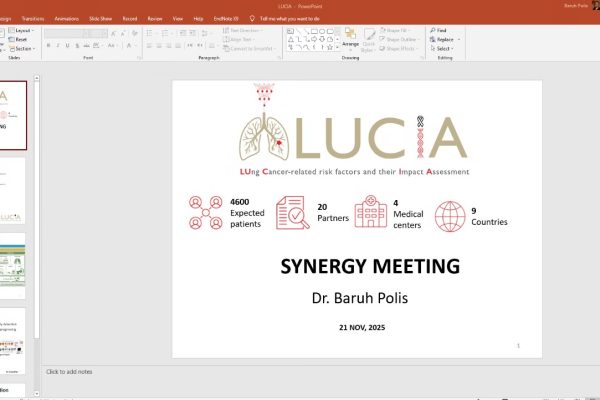Open the Transitions ribbon tab
The height and width of the screenshot is (400, 600).
pyautogui.click(x=33, y=18)
